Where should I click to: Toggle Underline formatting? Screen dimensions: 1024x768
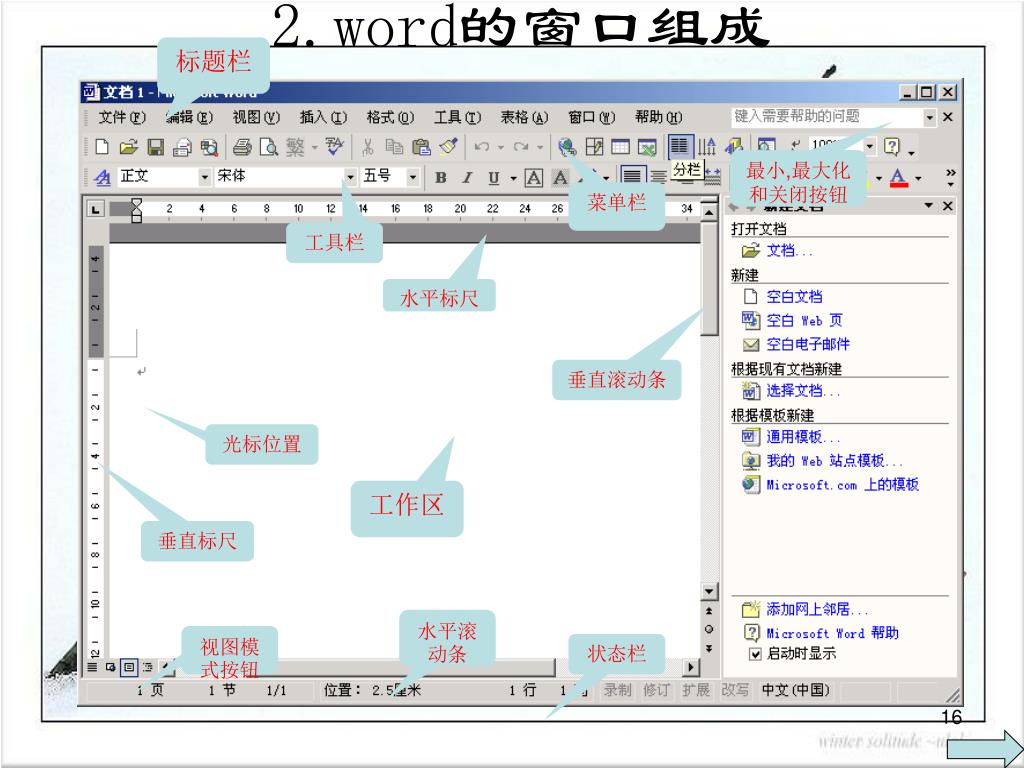coord(494,178)
